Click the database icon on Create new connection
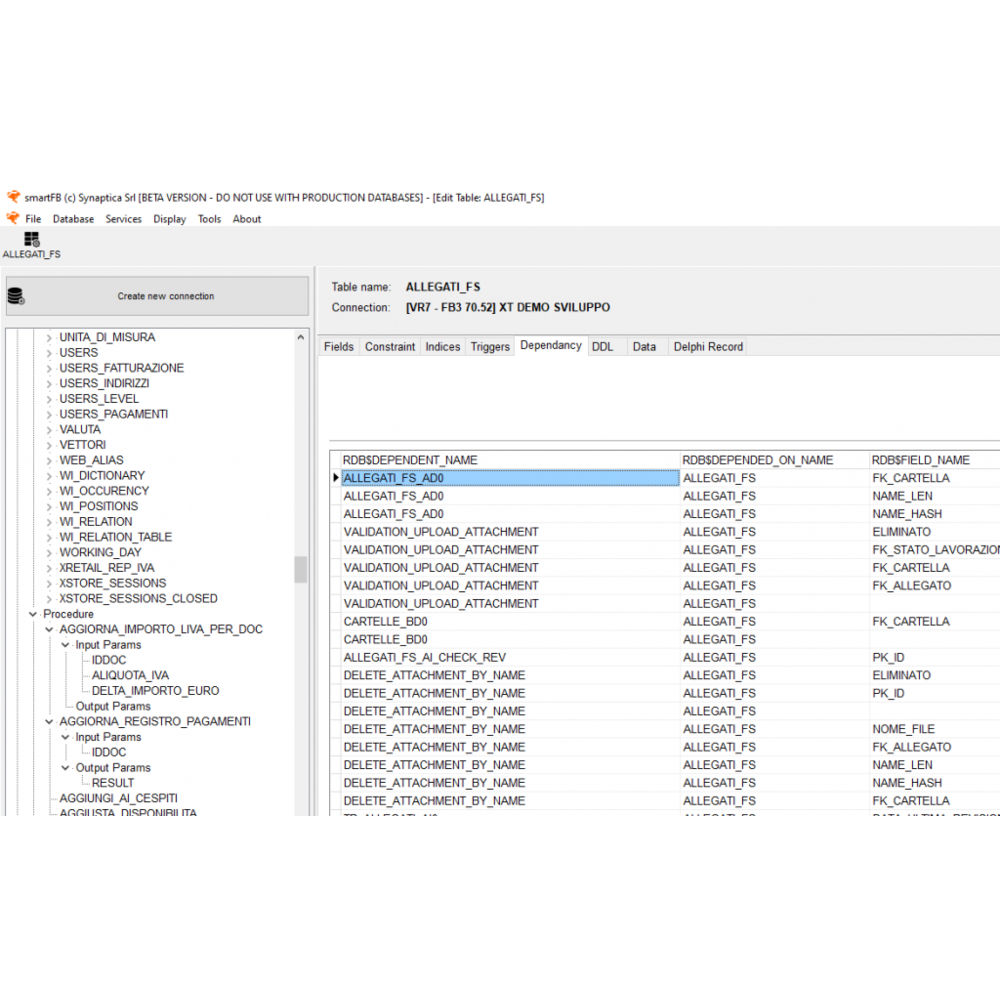The width and height of the screenshot is (1000, 1000). (16, 296)
